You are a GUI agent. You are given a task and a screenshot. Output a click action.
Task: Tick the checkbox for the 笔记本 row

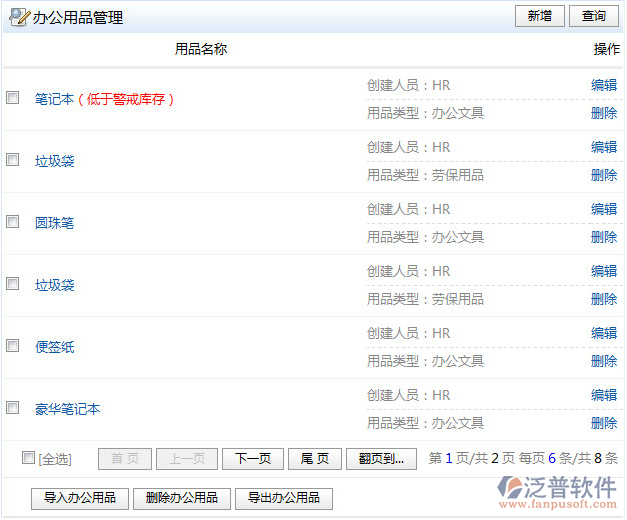(13, 98)
